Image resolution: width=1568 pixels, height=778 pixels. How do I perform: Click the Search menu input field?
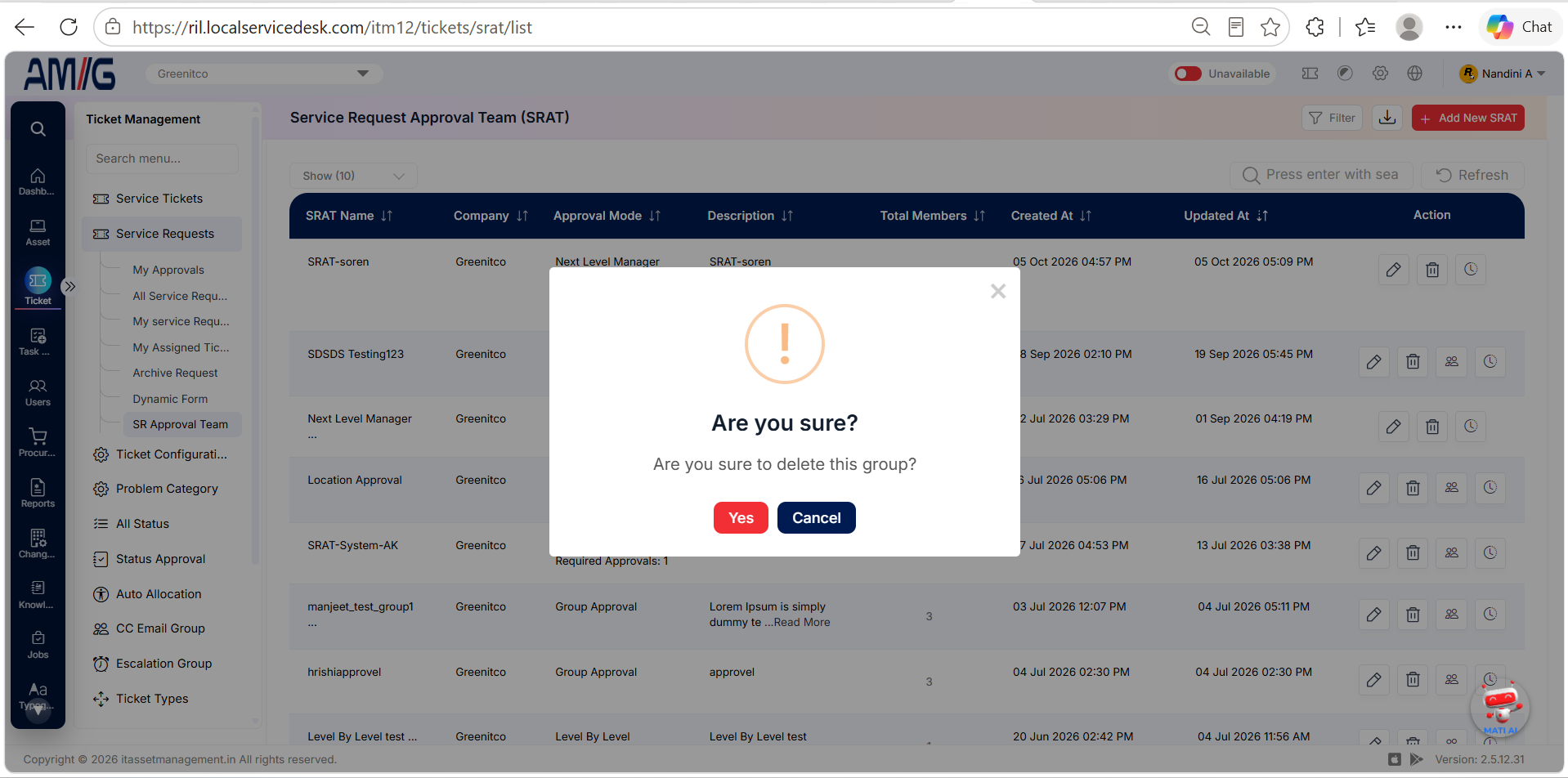click(163, 159)
